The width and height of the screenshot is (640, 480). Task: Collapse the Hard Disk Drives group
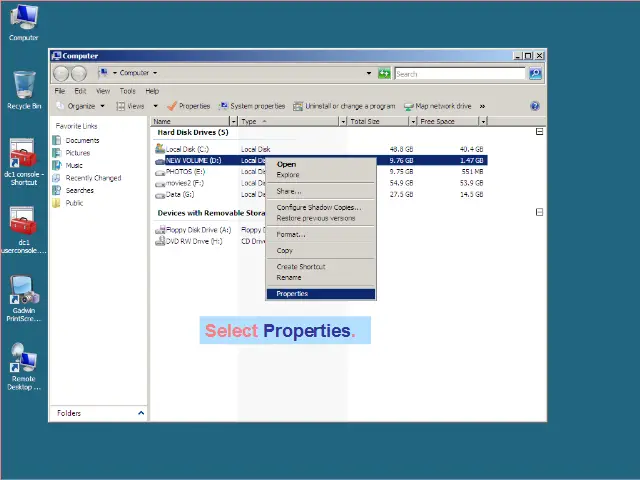(540, 132)
